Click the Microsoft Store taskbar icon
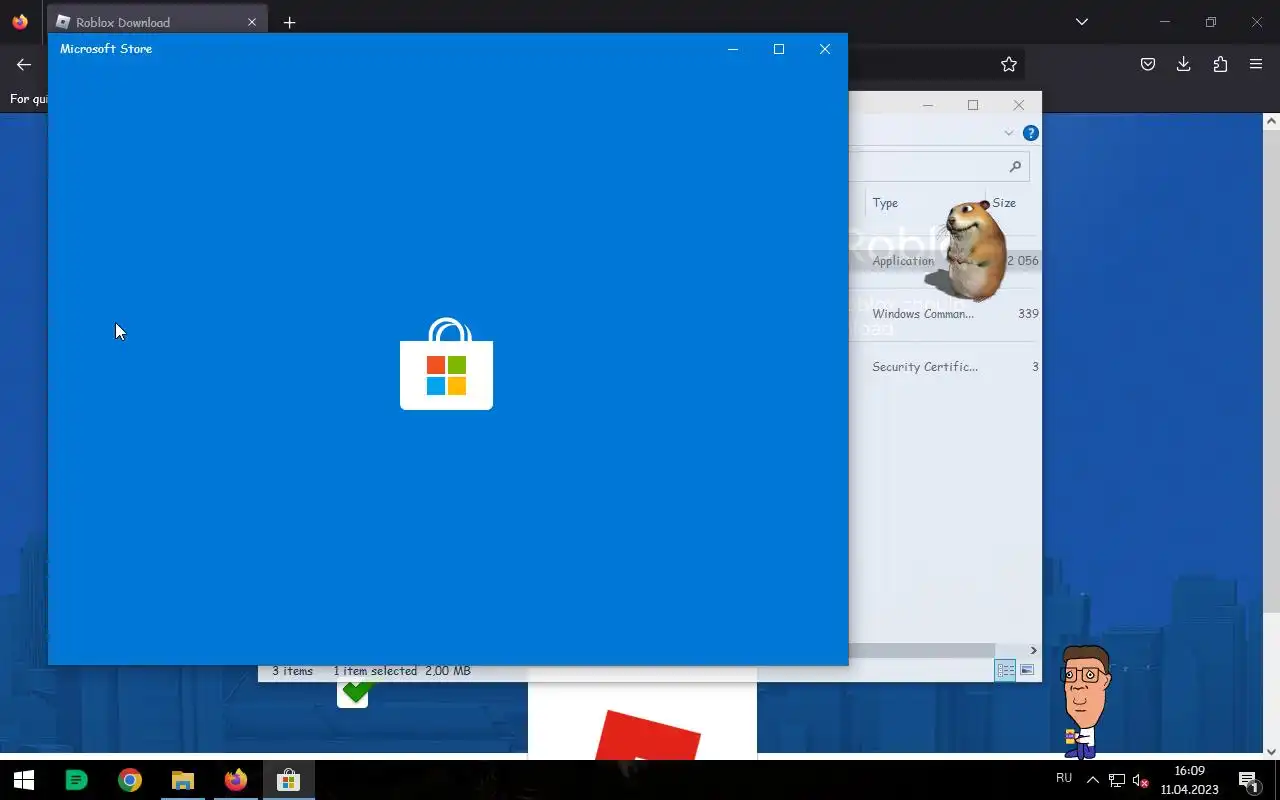The width and height of the screenshot is (1280, 800). click(288, 780)
